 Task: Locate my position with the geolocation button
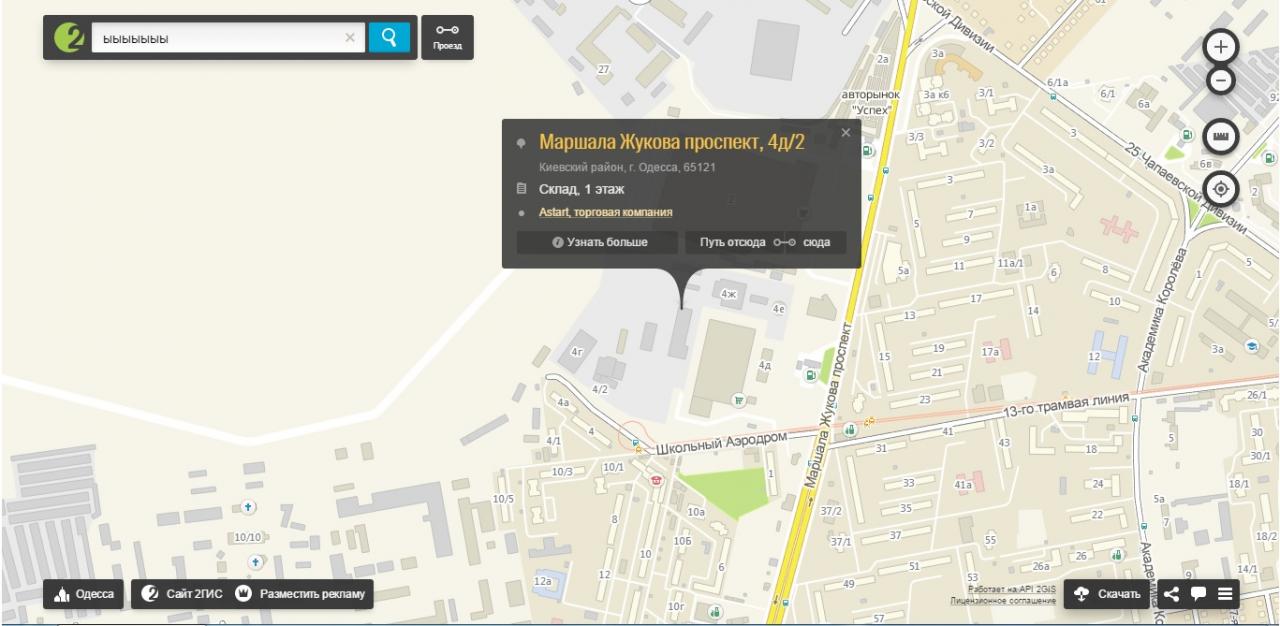coord(1221,188)
